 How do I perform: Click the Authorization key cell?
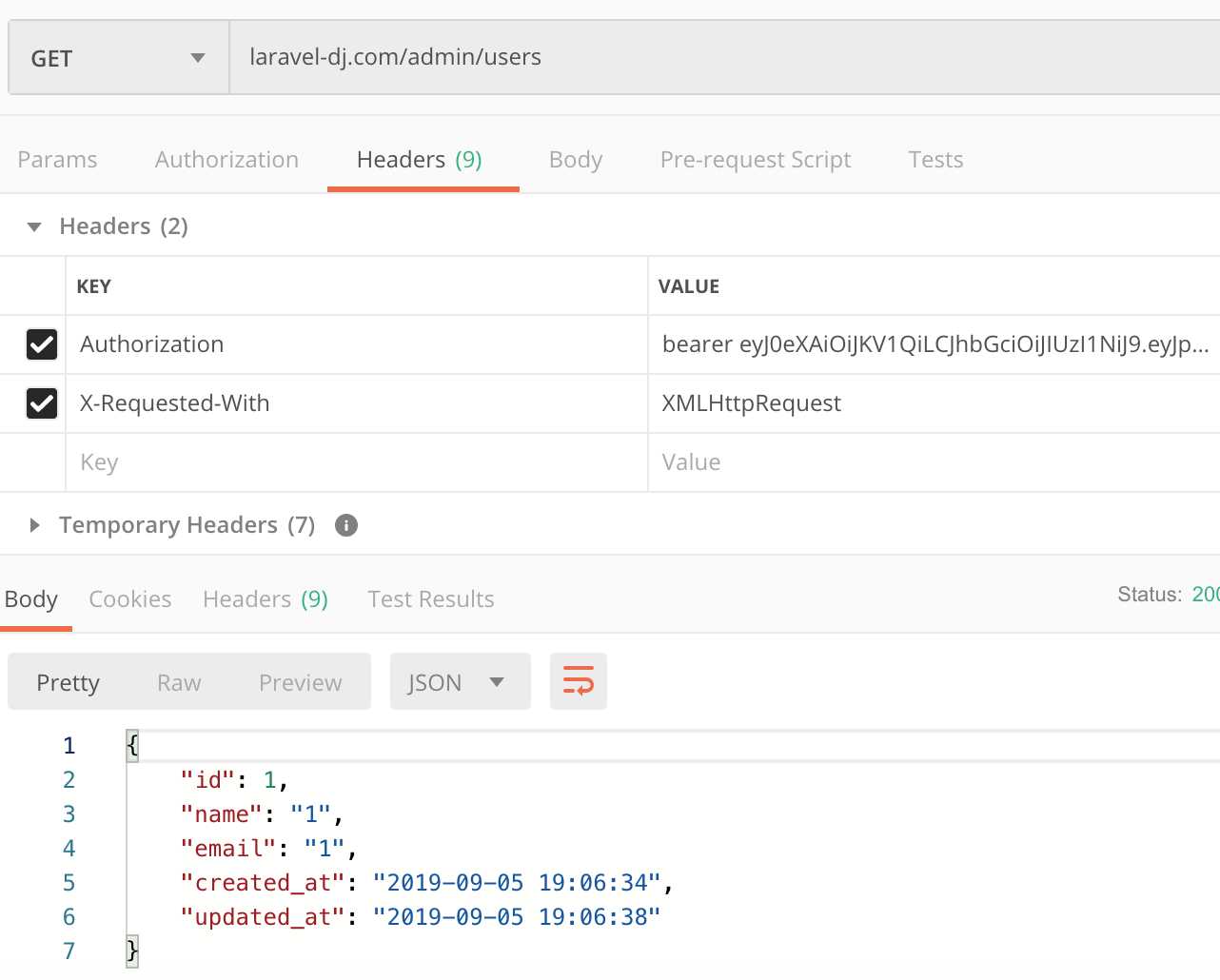[x=357, y=344]
